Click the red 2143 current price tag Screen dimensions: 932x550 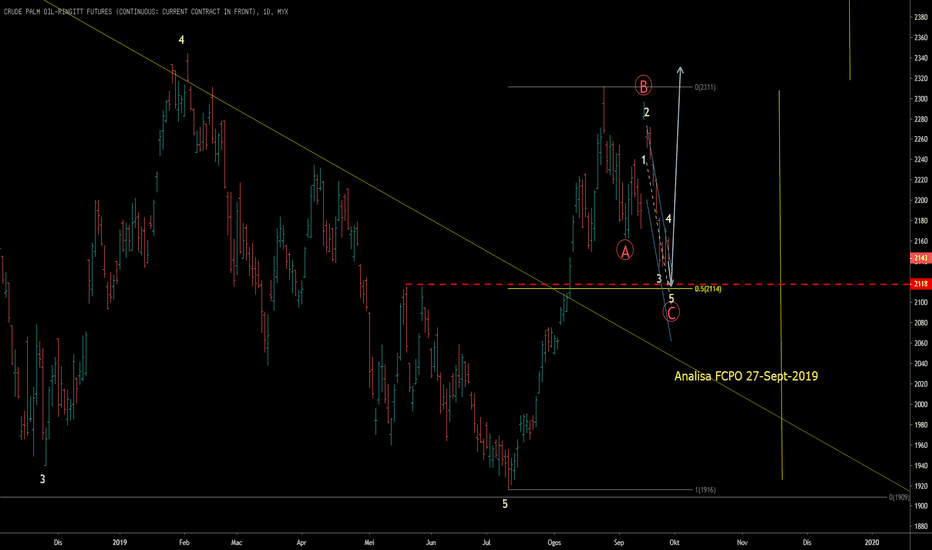921,258
